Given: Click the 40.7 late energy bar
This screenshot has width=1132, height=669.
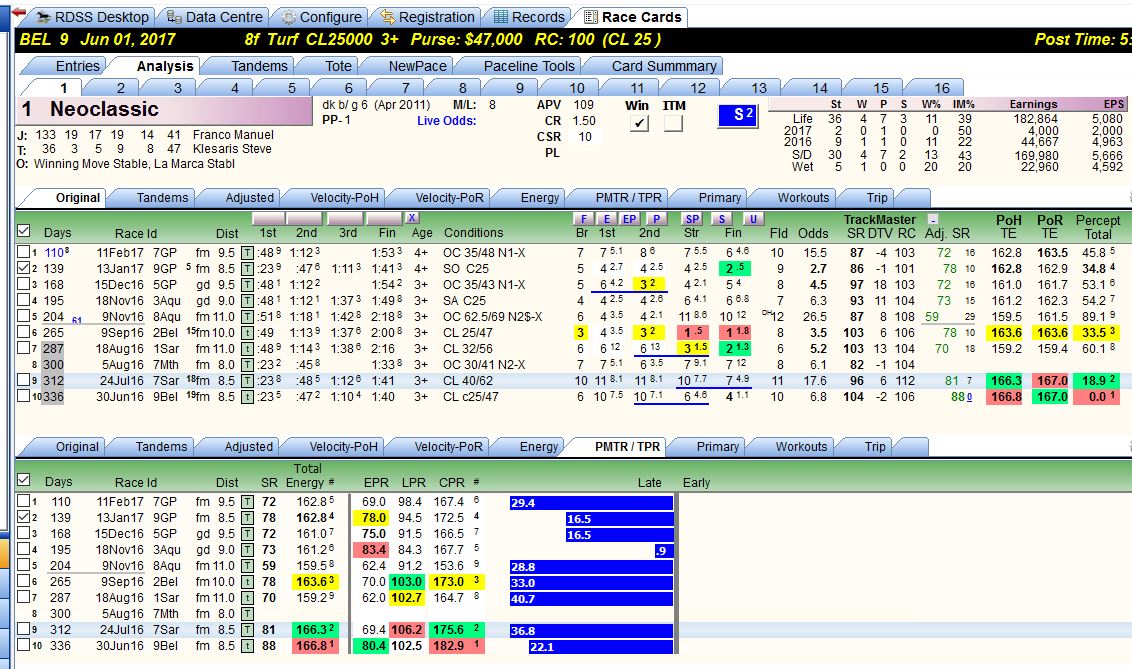Looking at the screenshot, I should tap(591, 598).
